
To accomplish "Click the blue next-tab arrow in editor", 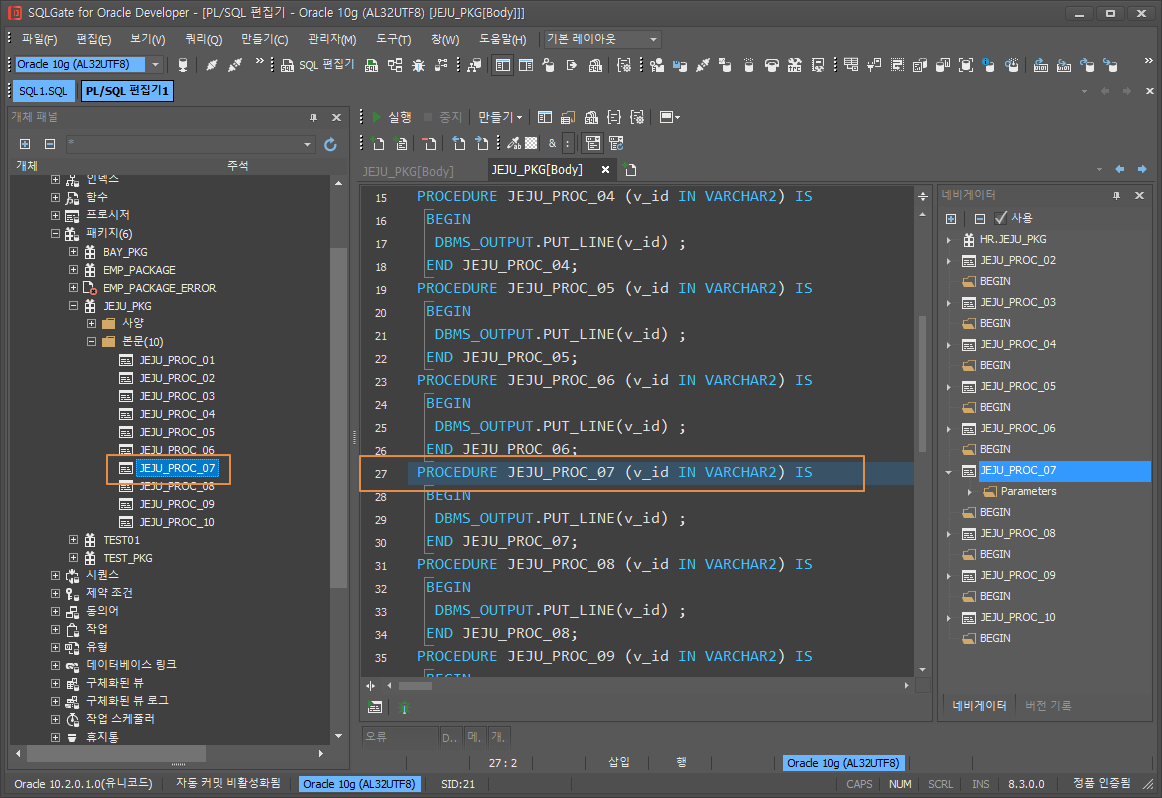I will click(x=1142, y=170).
